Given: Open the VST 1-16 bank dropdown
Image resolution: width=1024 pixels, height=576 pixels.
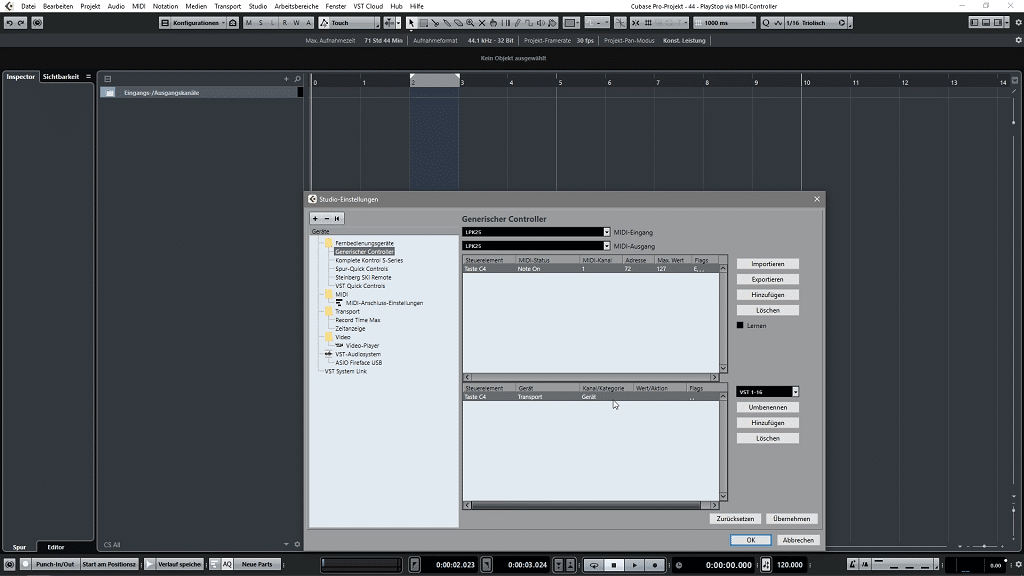Looking at the screenshot, I should click(767, 392).
